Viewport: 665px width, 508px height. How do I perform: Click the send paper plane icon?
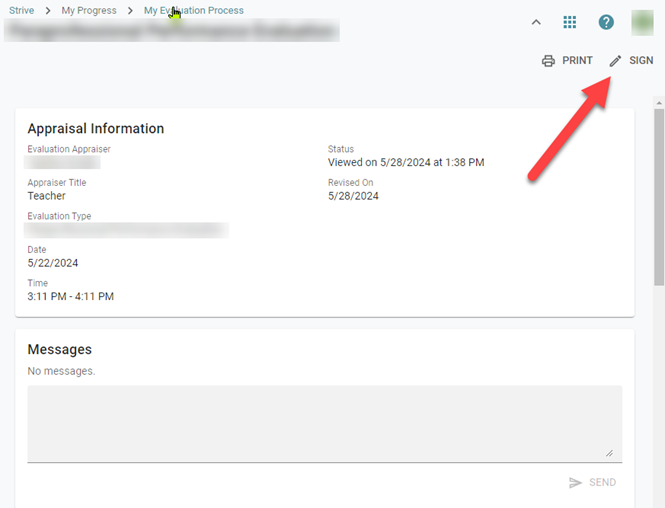575,483
